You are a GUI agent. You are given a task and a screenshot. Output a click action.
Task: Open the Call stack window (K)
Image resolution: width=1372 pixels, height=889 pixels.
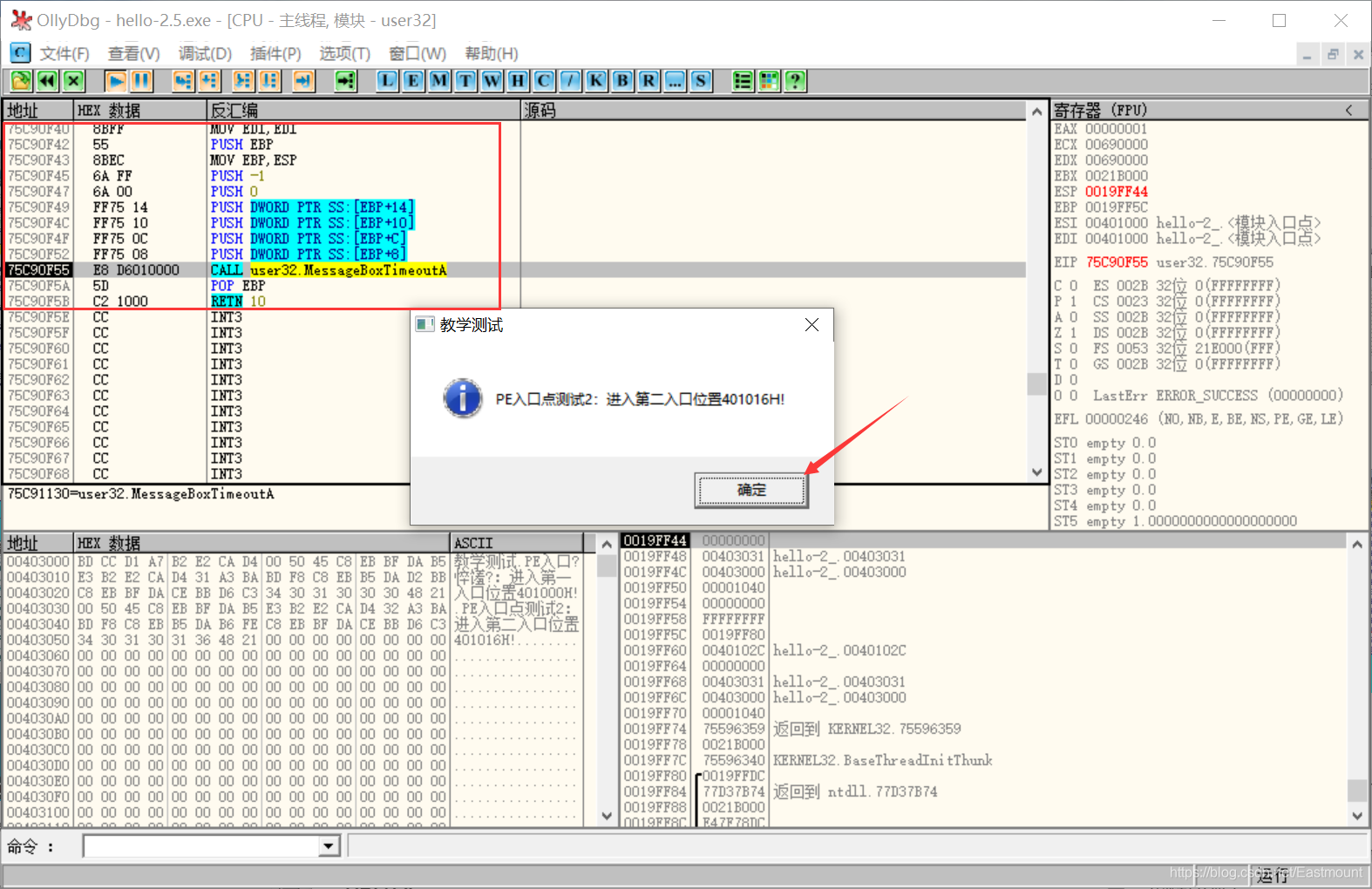click(596, 81)
